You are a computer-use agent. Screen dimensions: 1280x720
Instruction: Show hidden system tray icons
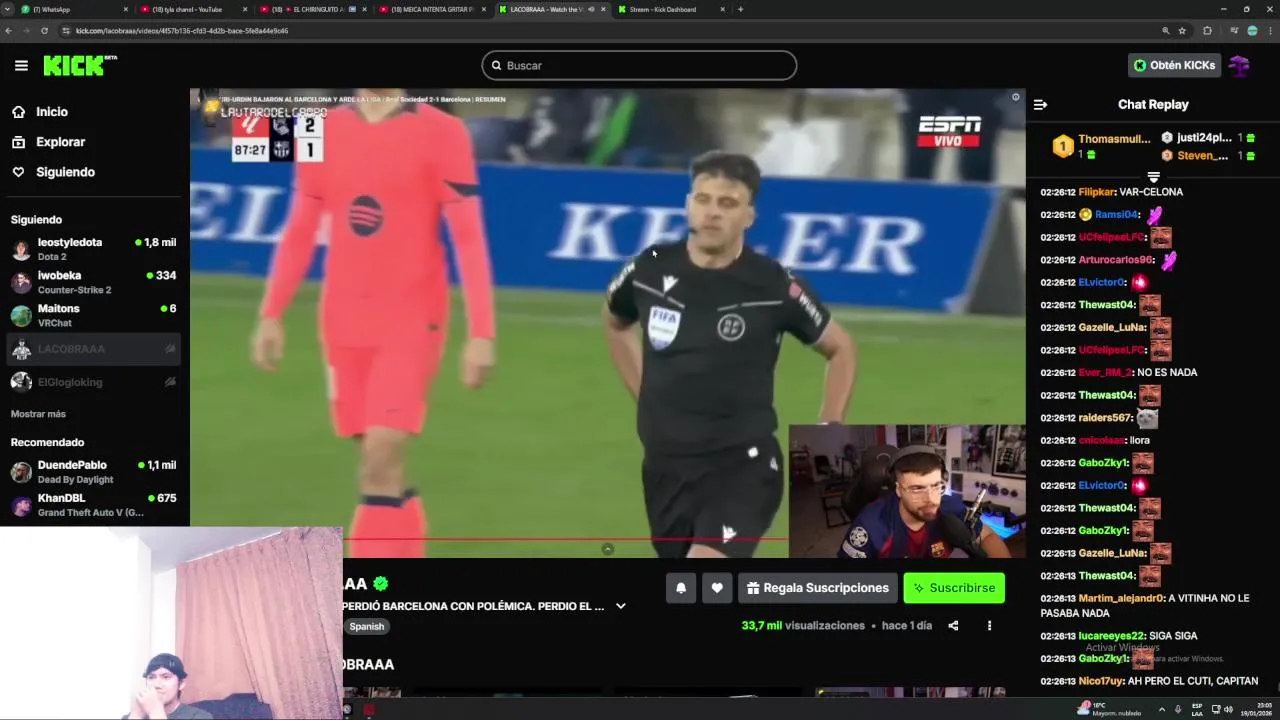1161,709
